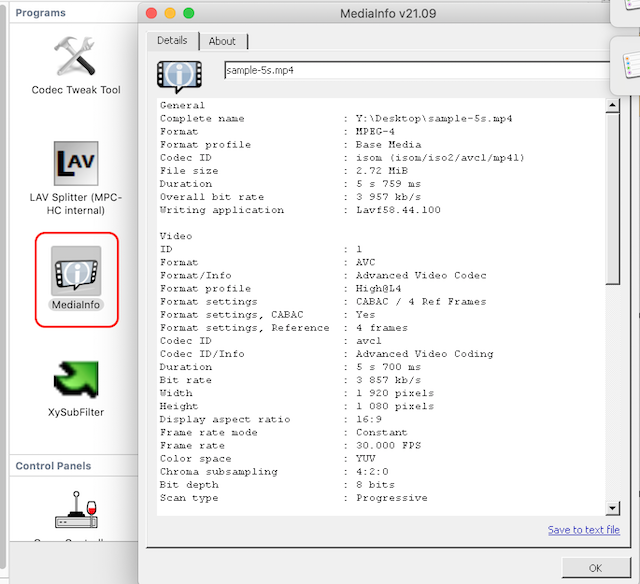Image resolution: width=640 pixels, height=584 pixels.
Task: Click the '5 s 759 ms' duration value
Action: click(388, 184)
